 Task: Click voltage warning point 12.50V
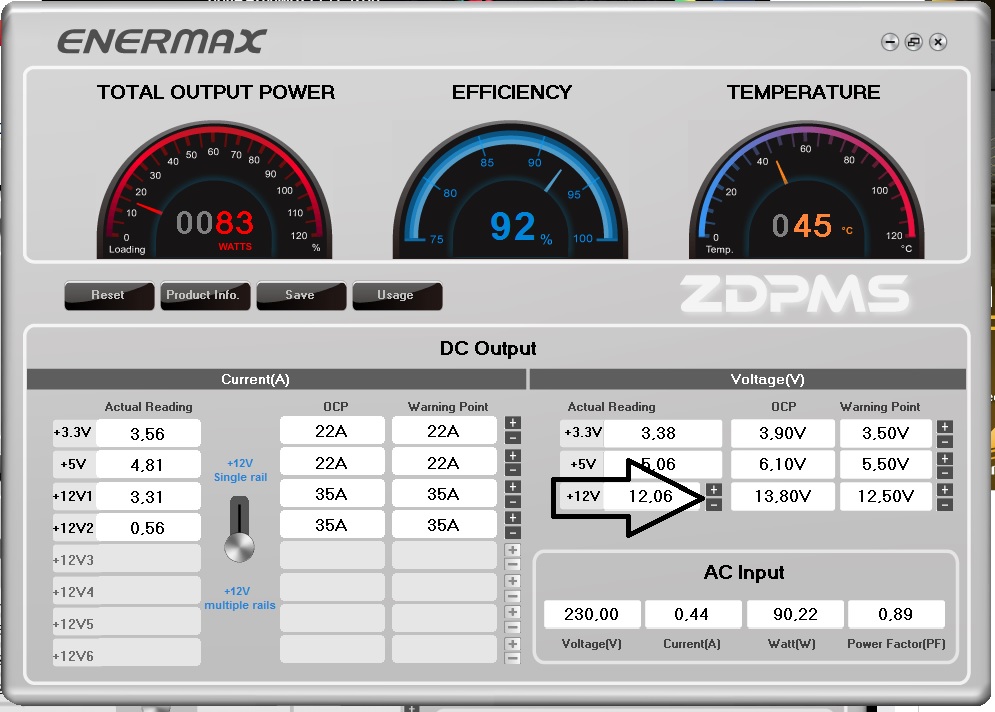coord(886,496)
